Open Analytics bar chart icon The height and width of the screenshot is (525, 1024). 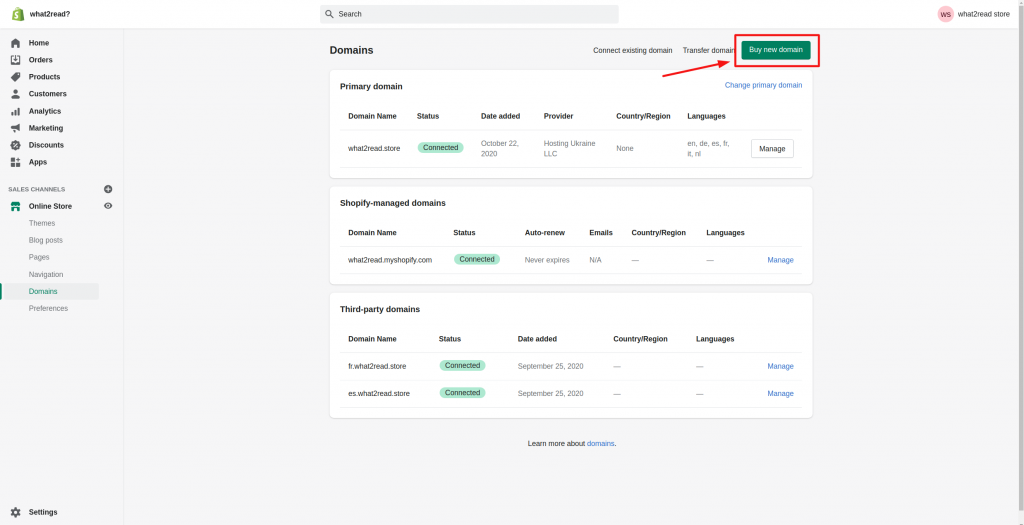(x=16, y=111)
